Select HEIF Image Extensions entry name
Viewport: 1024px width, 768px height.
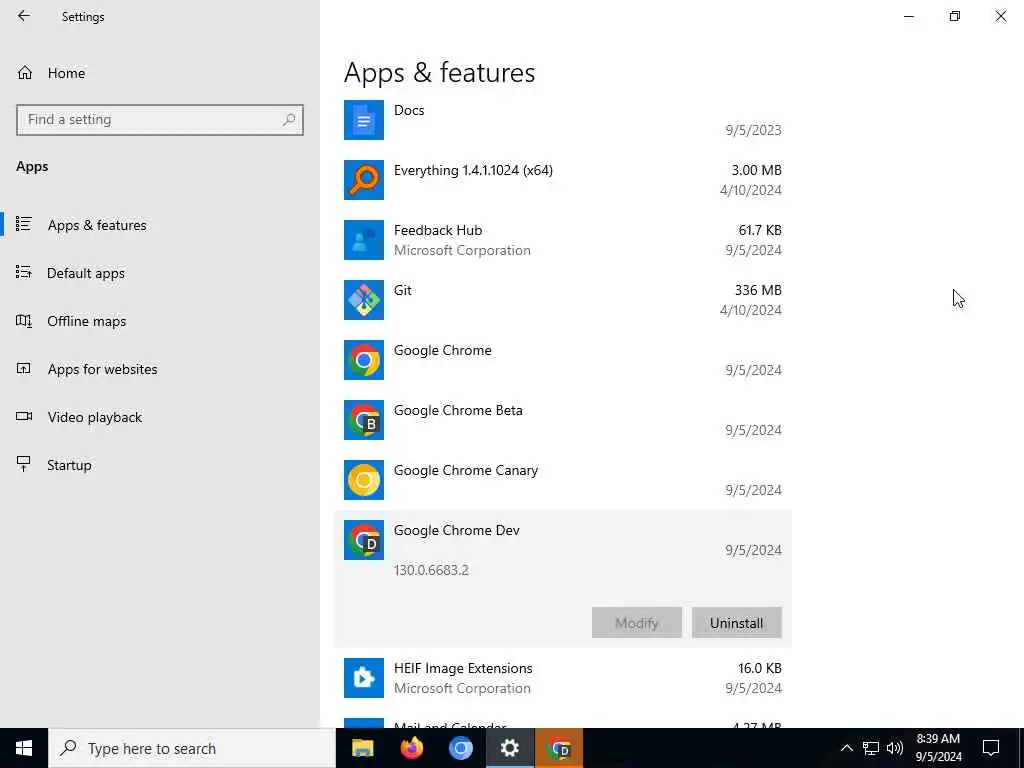tap(463, 668)
